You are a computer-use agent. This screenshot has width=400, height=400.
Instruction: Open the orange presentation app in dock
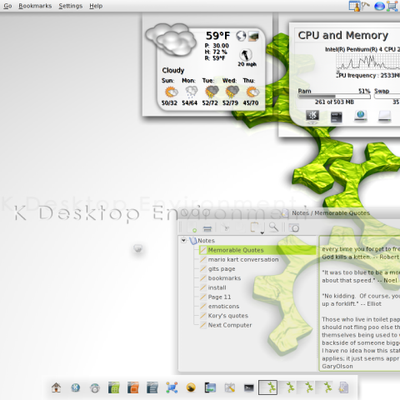point(133,387)
